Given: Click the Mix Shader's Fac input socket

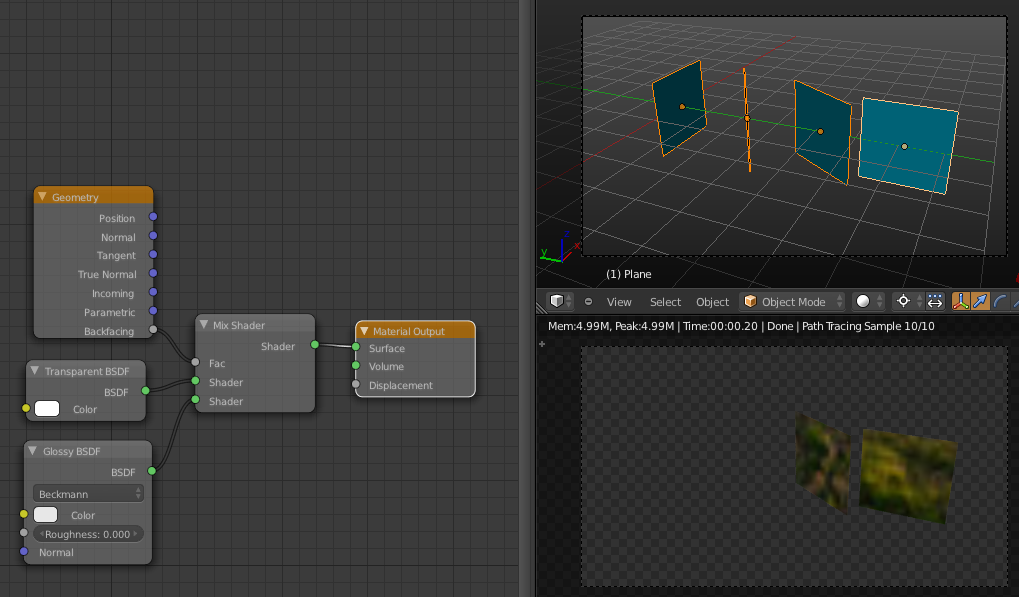Looking at the screenshot, I should (196, 362).
